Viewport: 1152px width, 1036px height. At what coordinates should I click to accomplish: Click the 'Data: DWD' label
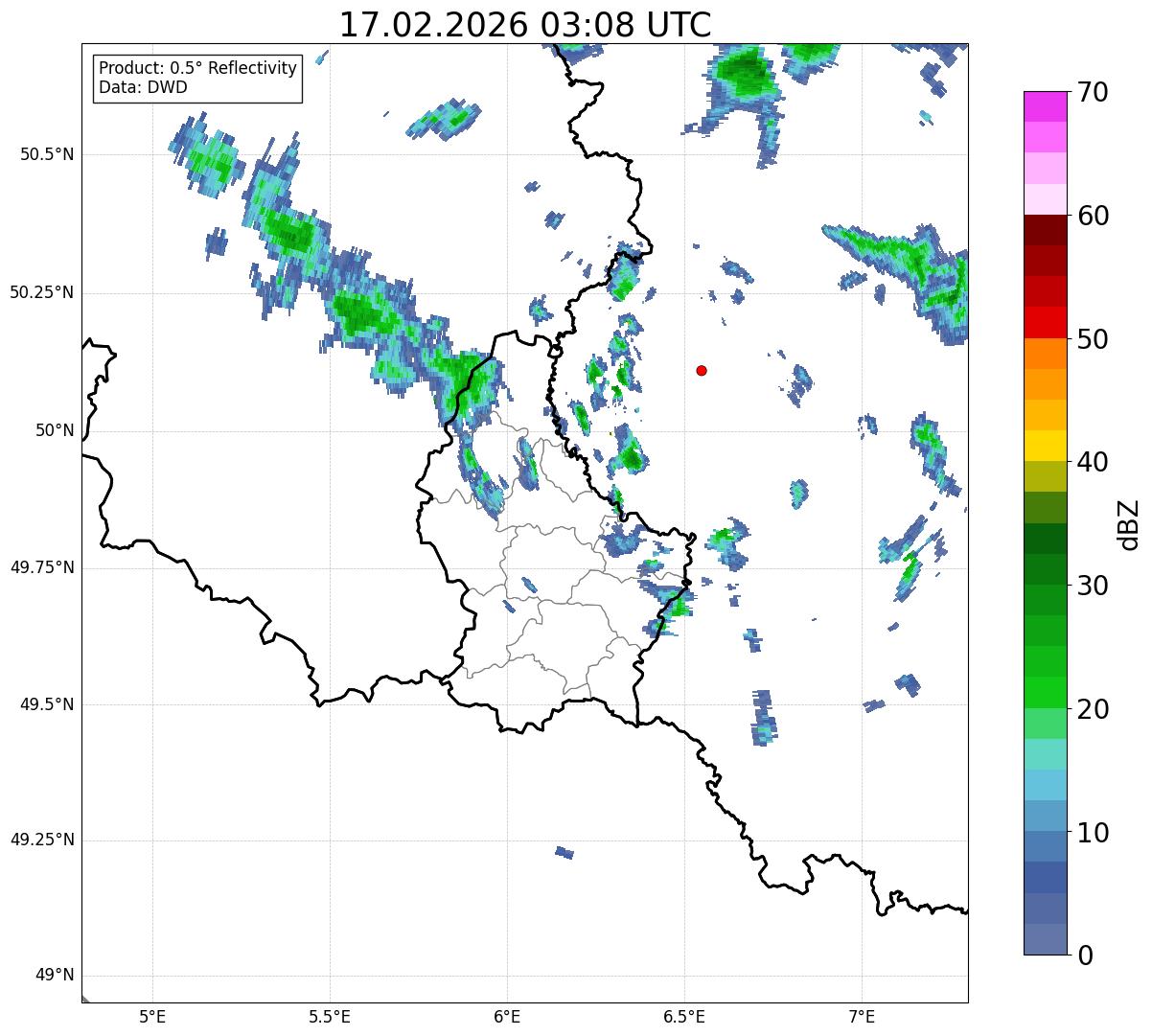point(143,87)
